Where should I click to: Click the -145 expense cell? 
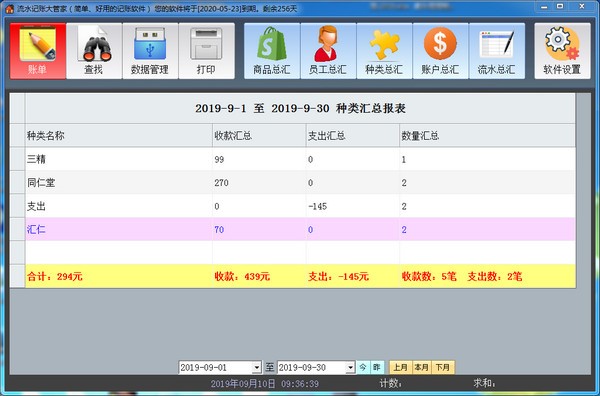(x=353, y=206)
